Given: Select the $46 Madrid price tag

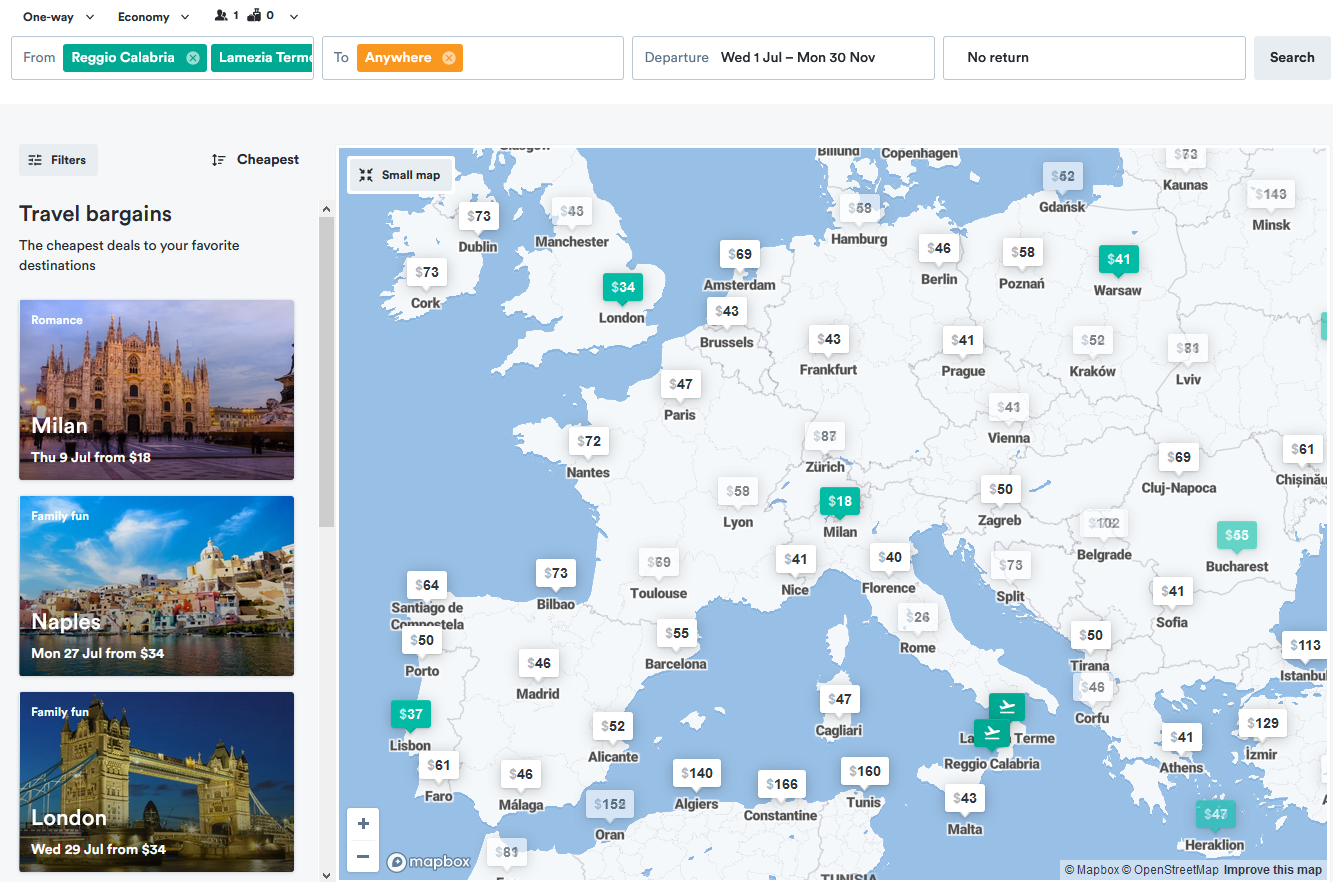Looking at the screenshot, I should 538,663.
